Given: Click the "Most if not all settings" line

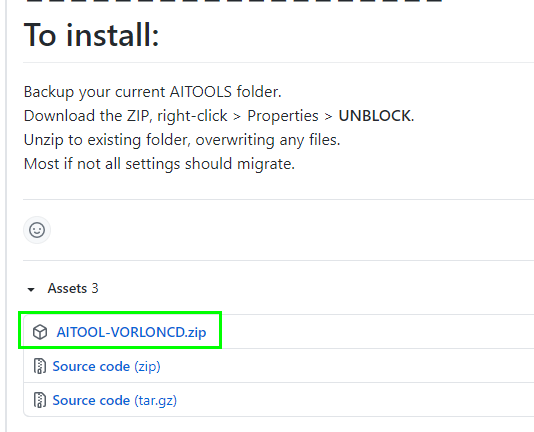Looking at the screenshot, I should (x=159, y=164).
